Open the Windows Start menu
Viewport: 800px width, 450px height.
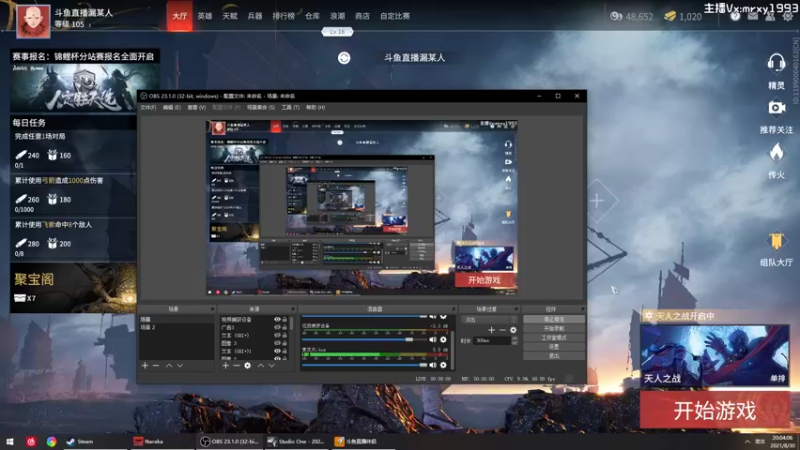10,441
